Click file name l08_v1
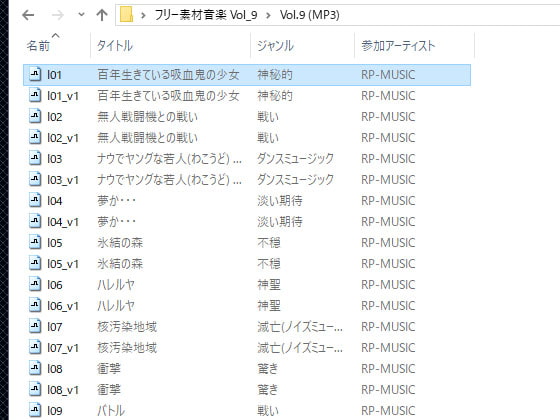The height and width of the screenshot is (420, 560). [63, 390]
